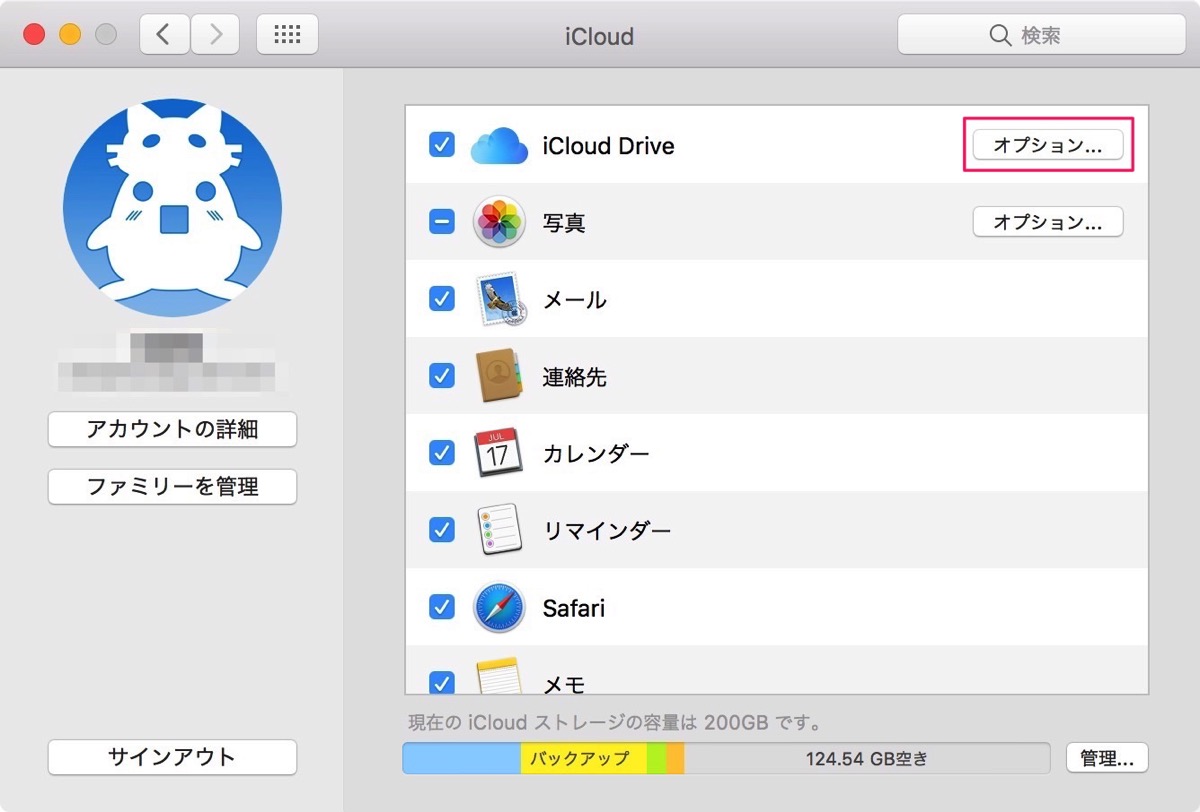Focus the 検索 search field

tap(1041, 35)
